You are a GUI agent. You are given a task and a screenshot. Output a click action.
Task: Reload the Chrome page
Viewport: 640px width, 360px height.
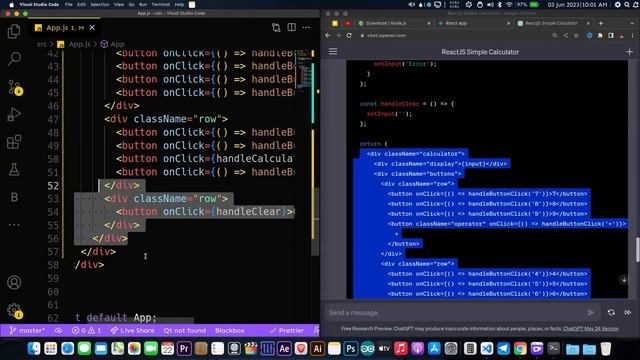coord(349,36)
